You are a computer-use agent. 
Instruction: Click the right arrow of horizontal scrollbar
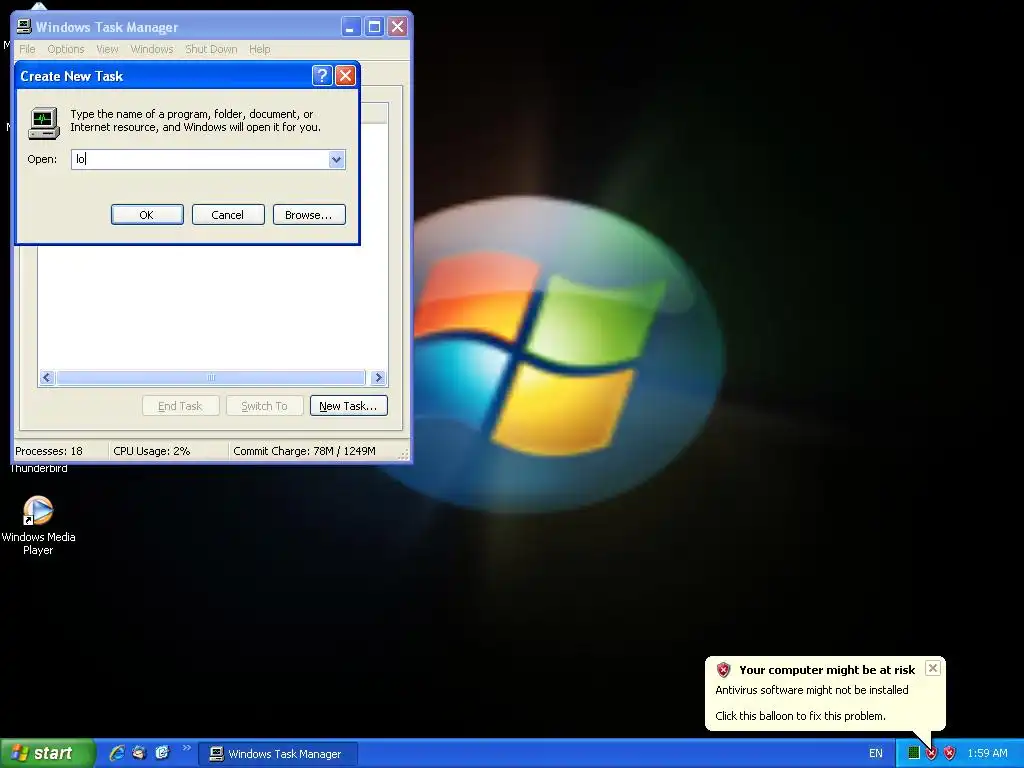(378, 377)
